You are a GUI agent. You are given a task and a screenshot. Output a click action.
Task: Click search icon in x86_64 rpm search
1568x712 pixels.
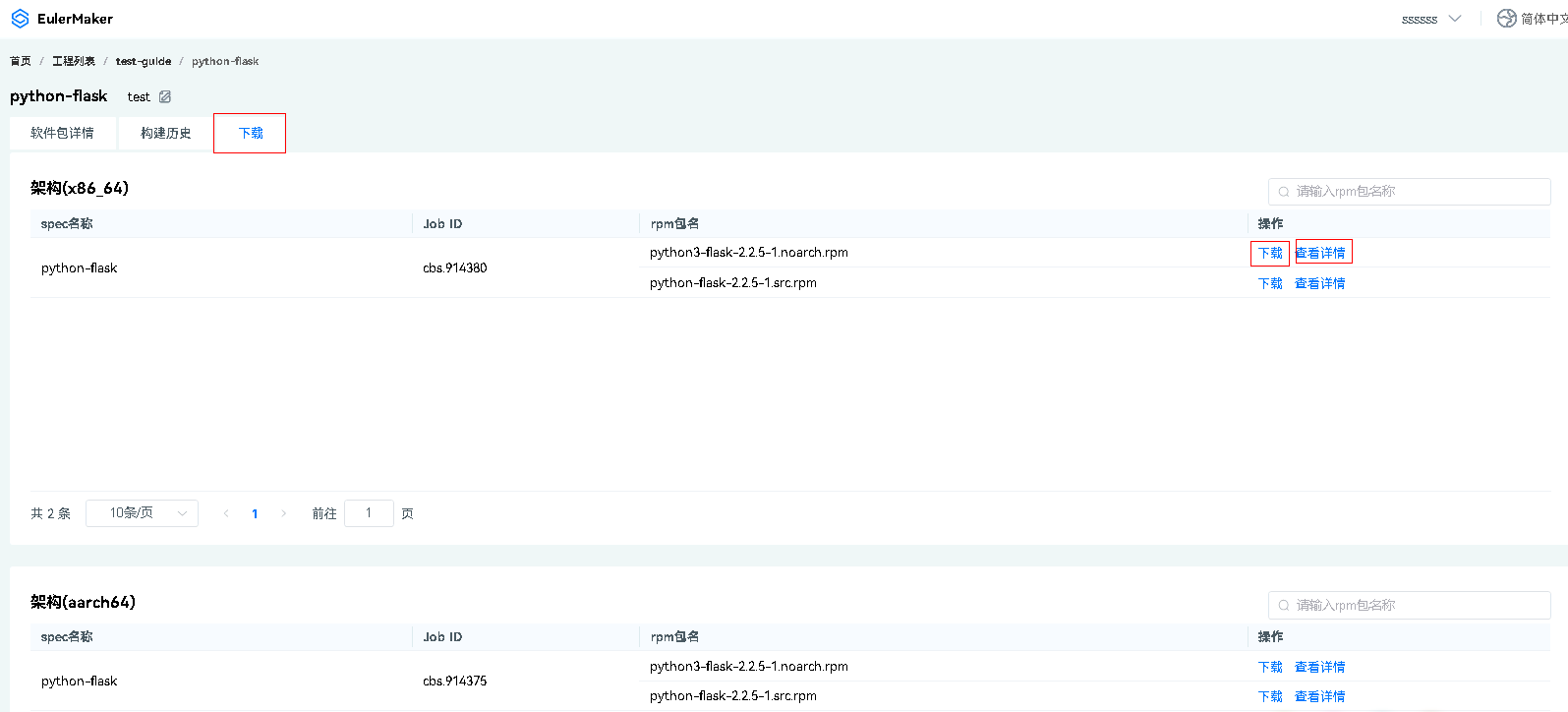[1284, 192]
